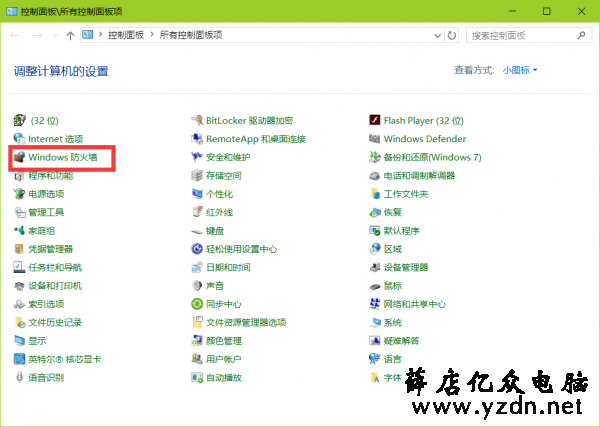This screenshot has height=427, width=600.
Task: Refresh the control panel view
Action: click(x=452, y=36)
